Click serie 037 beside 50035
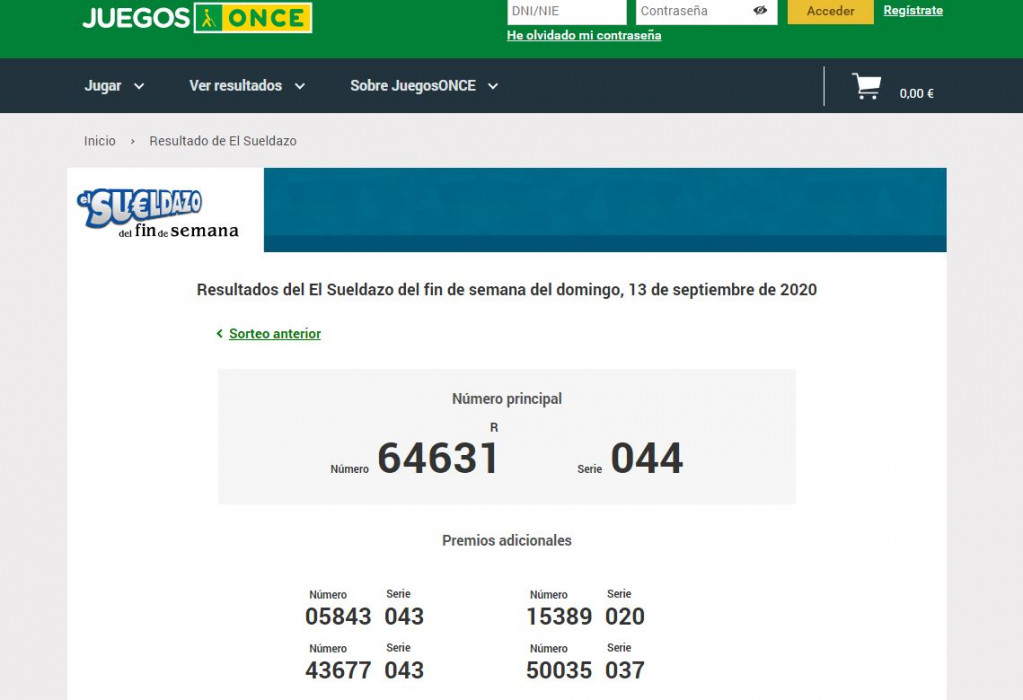1023x700 pixels. 625,671
